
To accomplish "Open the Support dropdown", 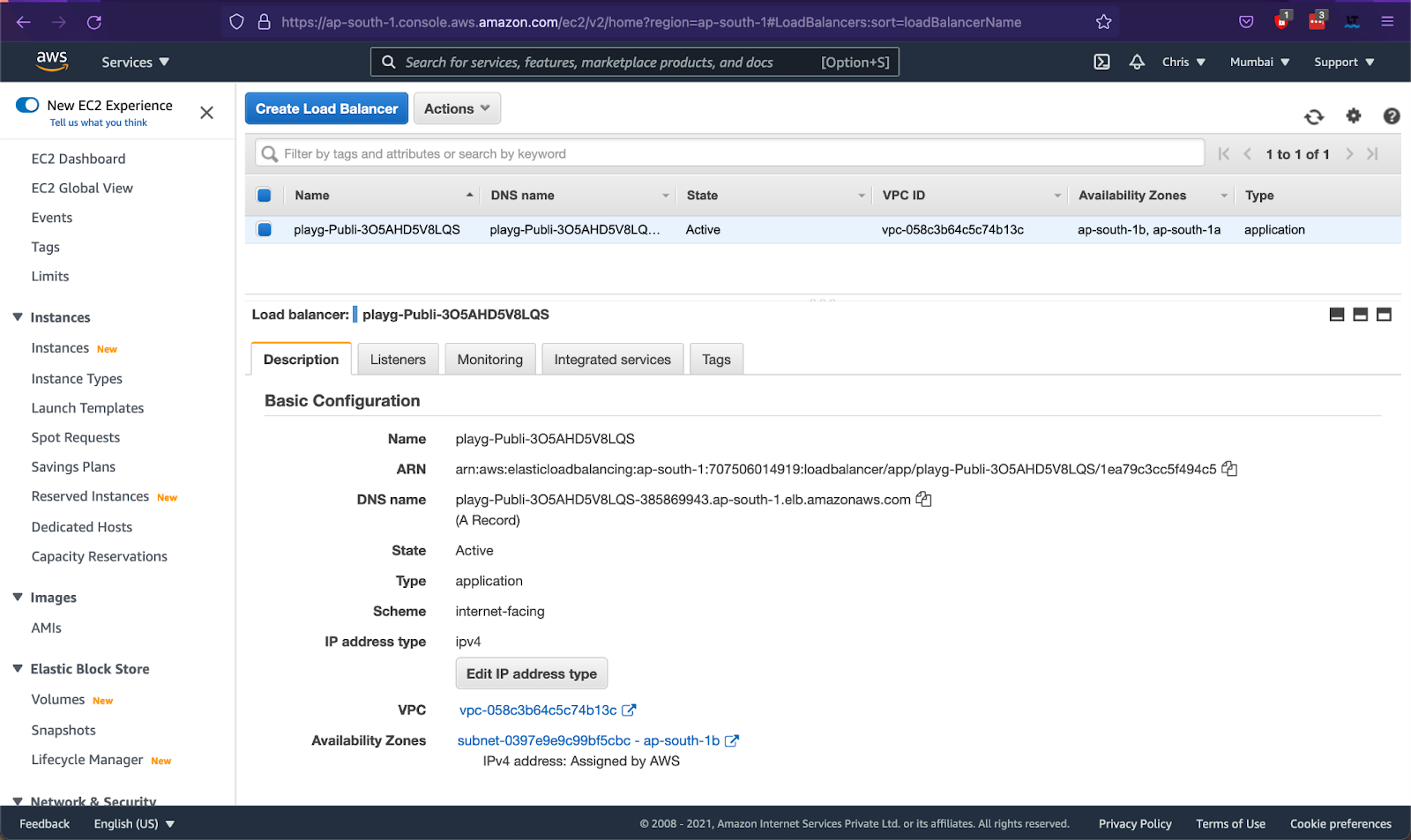I will click(1344, 62).
